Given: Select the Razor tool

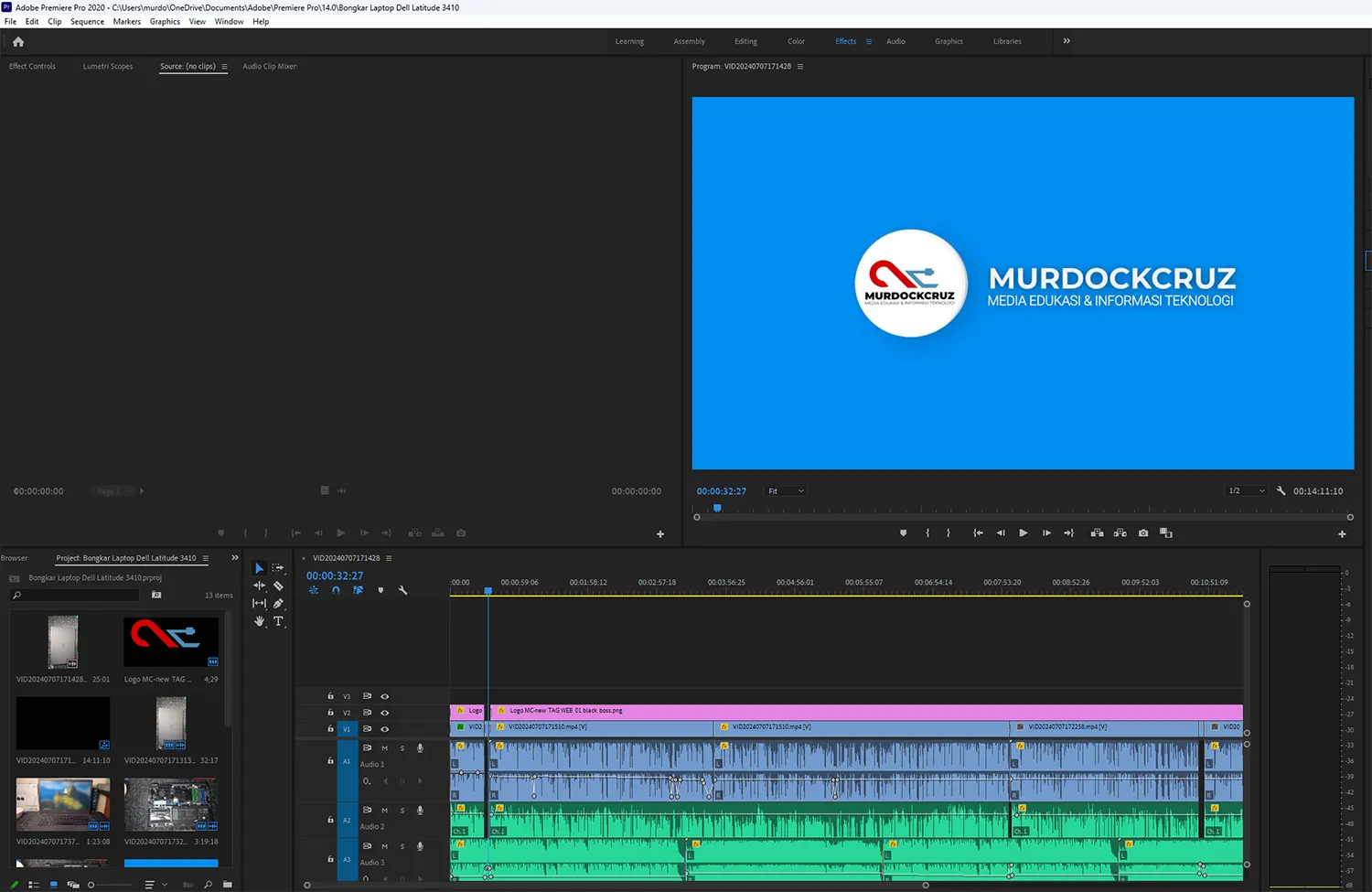Looking at the screenshot, I should tap(278, 586).
